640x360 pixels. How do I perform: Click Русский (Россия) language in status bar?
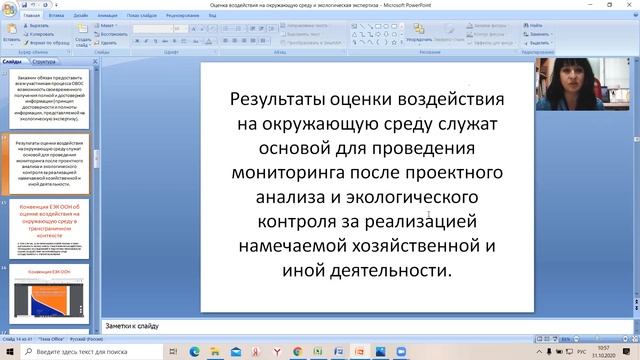coord(87,339)
